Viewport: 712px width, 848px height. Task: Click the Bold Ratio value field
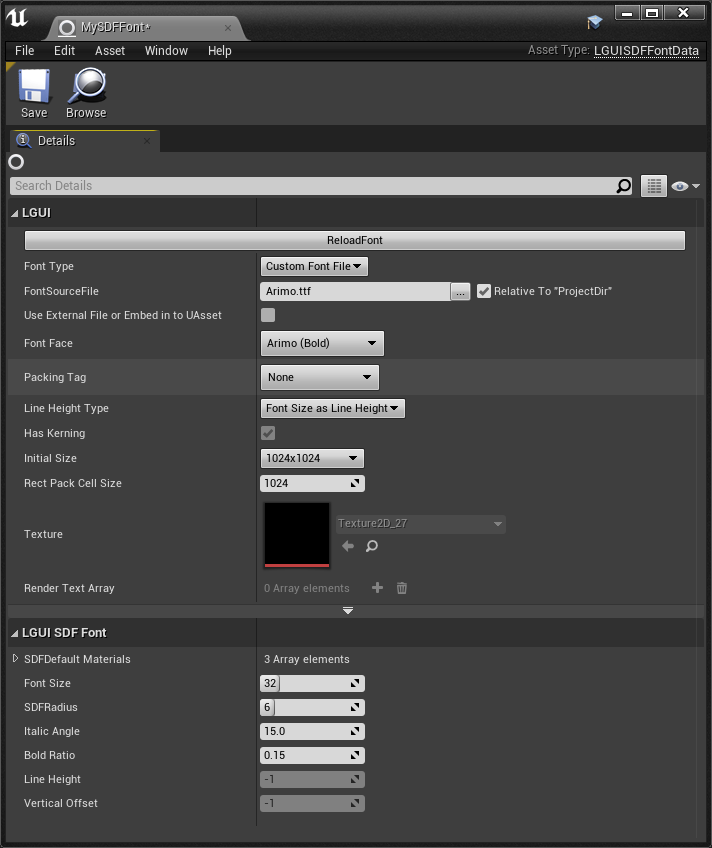(x=312, y=755)
